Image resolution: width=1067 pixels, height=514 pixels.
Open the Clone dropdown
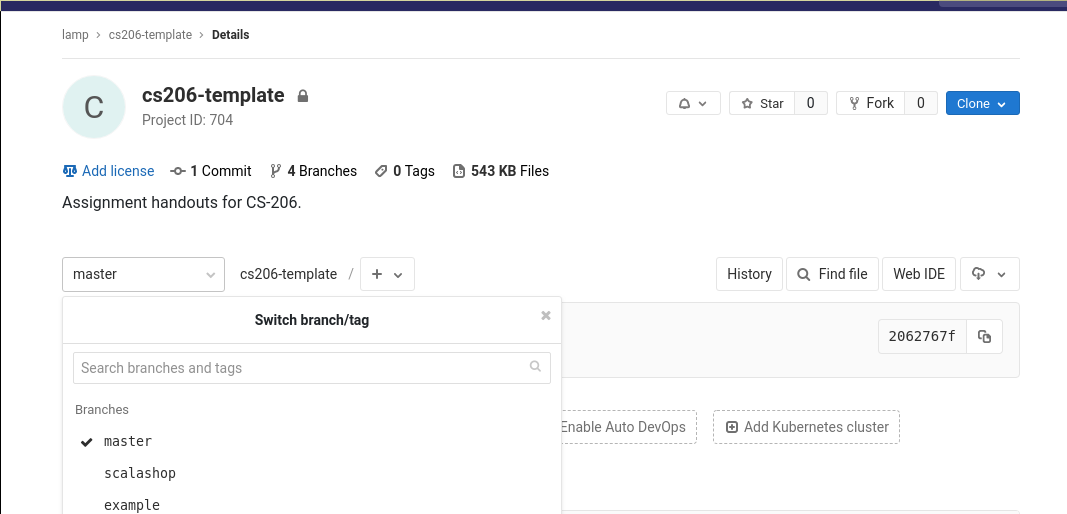982,103
